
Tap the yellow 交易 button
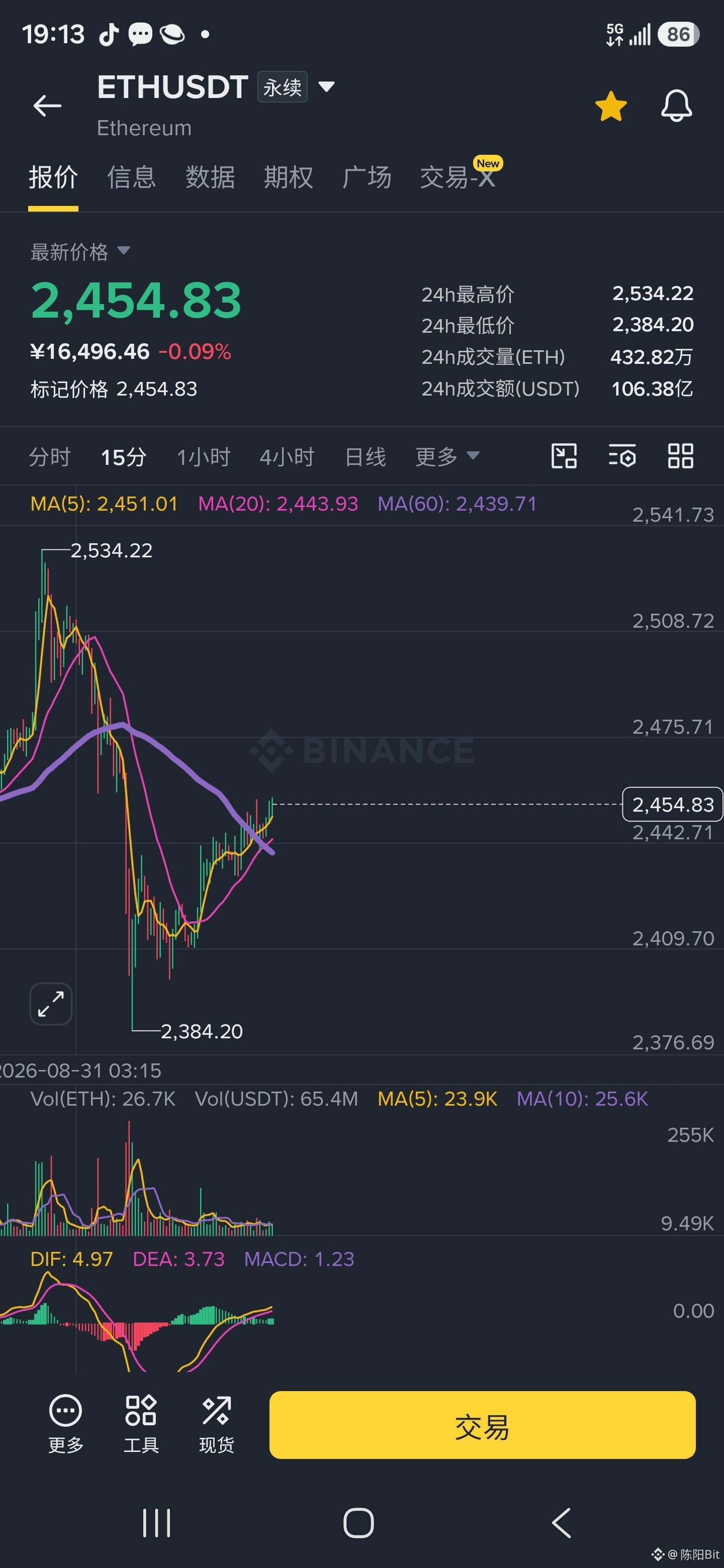[482, 1425]
